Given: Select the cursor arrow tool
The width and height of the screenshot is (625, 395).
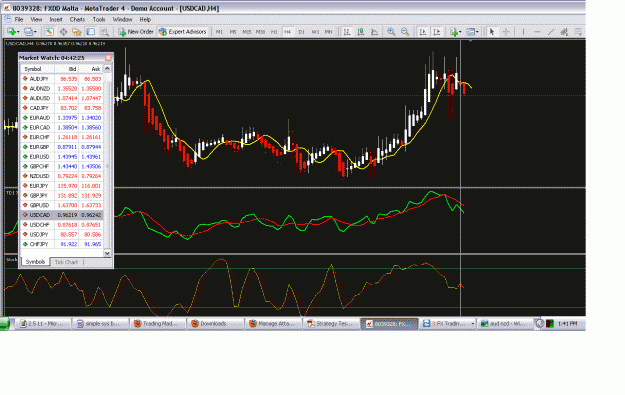Looking at the screenshot, I should click(492, 32).
